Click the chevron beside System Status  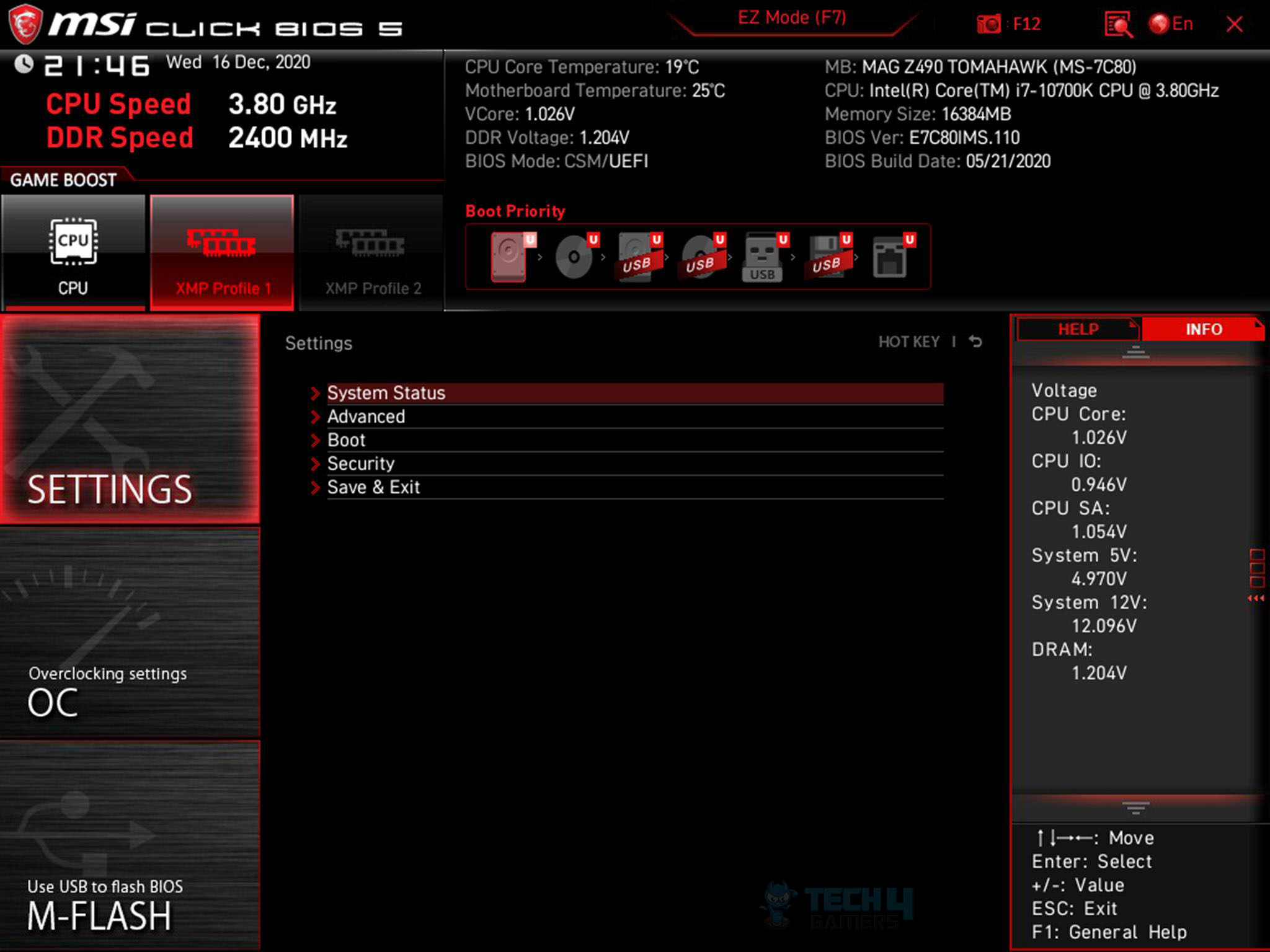(315, 393)
